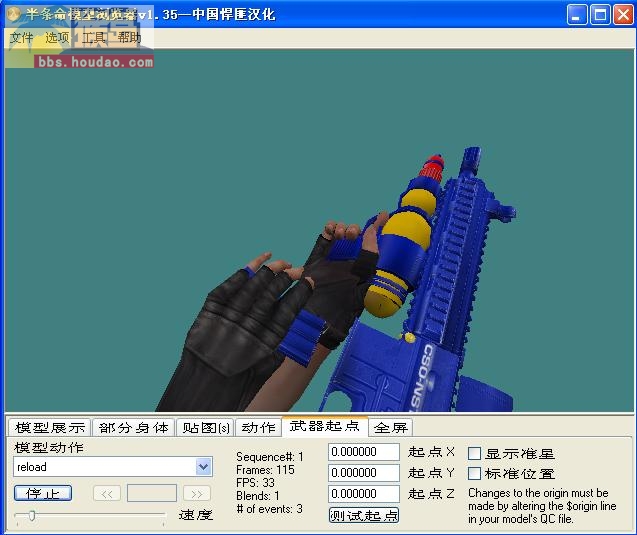
Task: Click the '# of events: 3' text
Action: pos(270,509)
